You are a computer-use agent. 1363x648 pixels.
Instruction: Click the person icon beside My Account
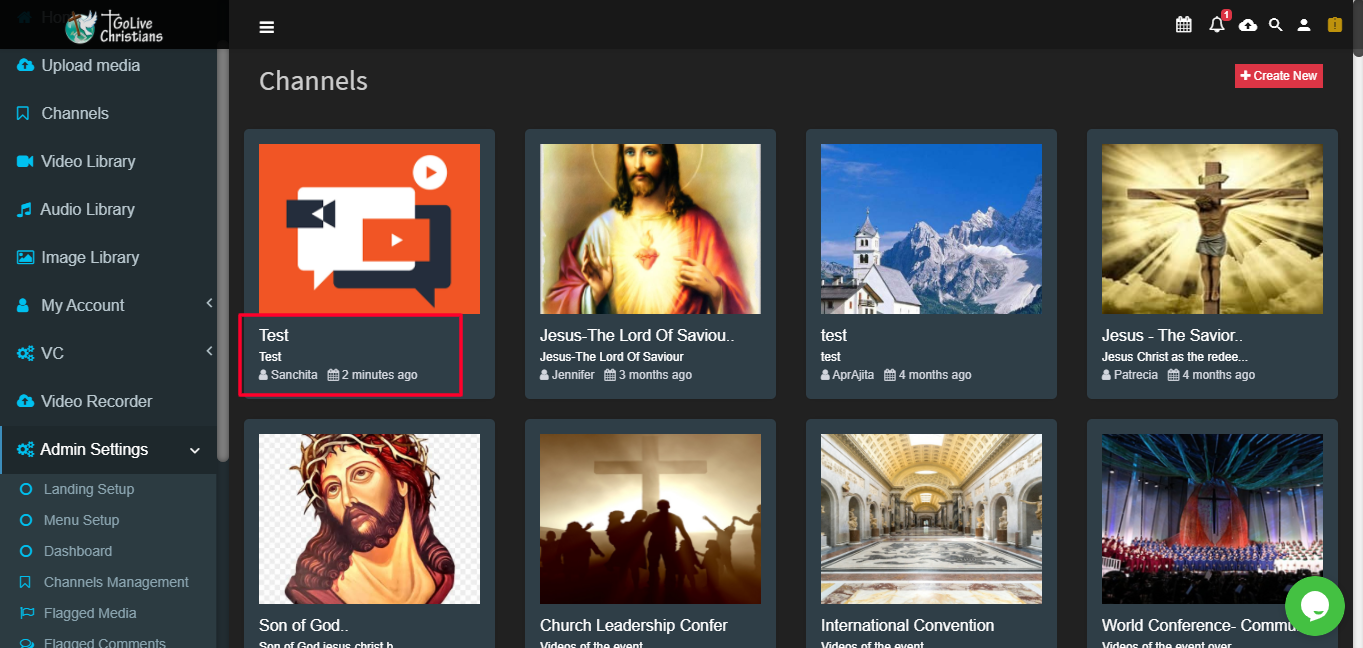[x=23, y=305]
